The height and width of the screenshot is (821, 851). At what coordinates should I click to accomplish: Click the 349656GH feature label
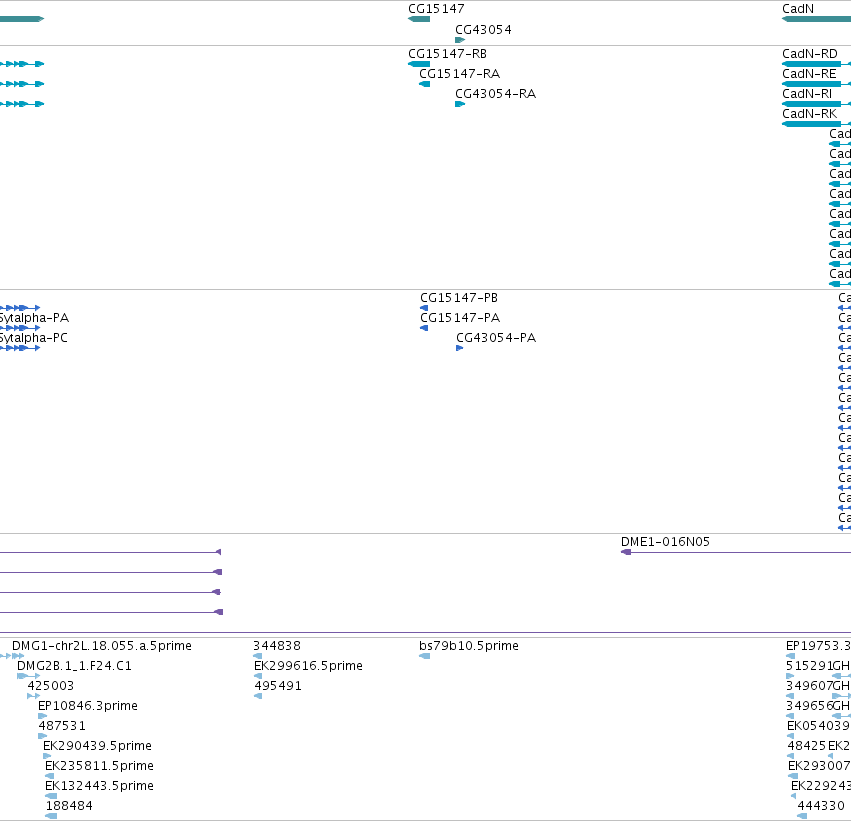coord(818,706)
